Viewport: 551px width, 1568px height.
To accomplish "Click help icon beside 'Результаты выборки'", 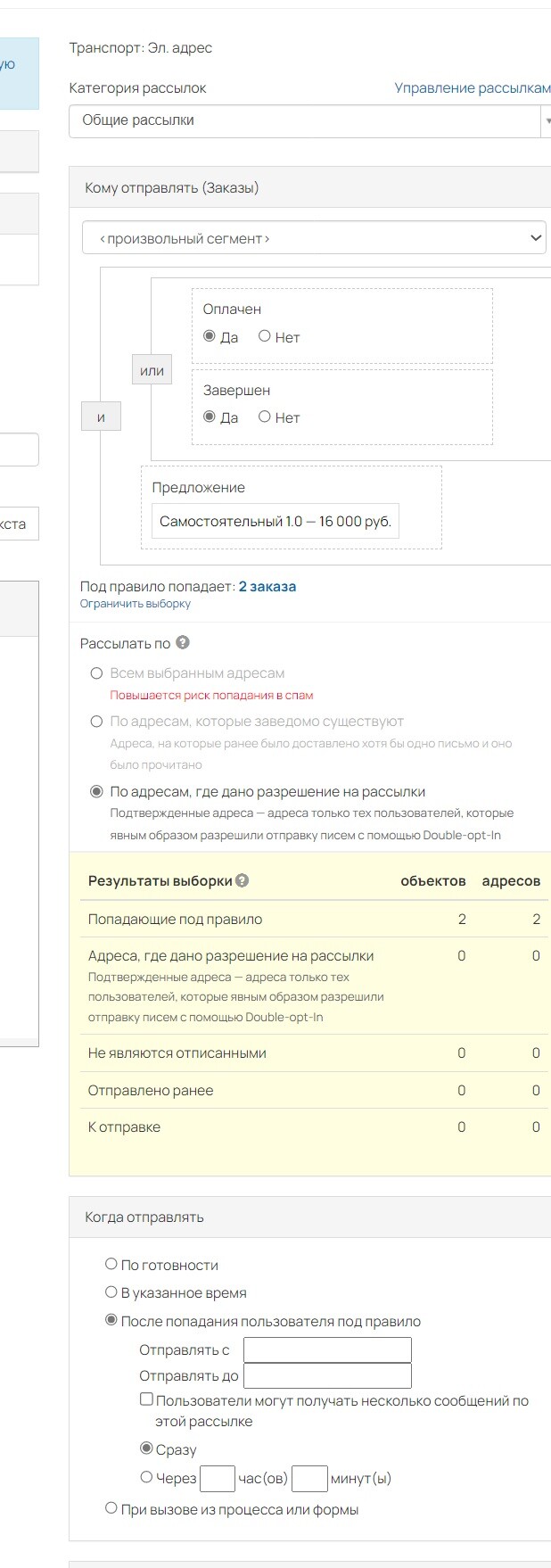I will [x=243, y=880].
